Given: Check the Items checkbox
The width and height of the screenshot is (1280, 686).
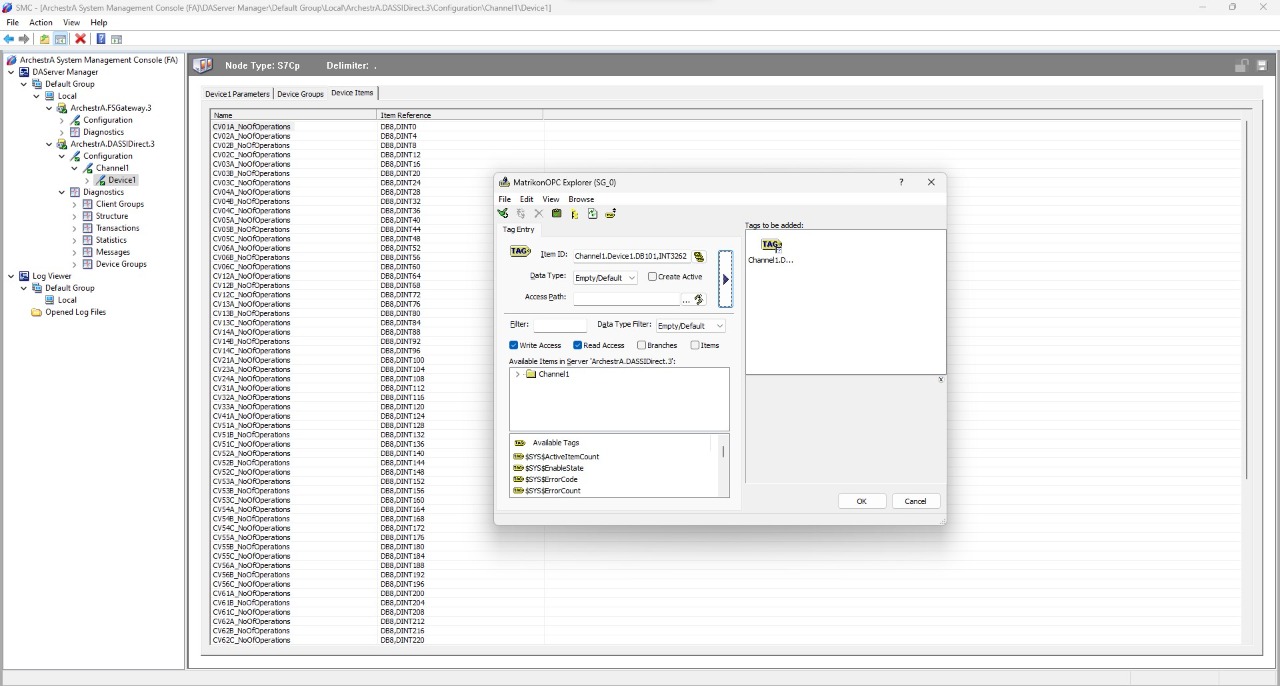Looking at the screenshot, I should pos(695,346).
